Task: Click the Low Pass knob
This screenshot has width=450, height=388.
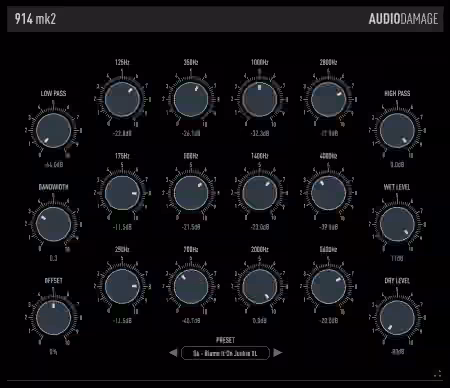Action: pos(53,130)
